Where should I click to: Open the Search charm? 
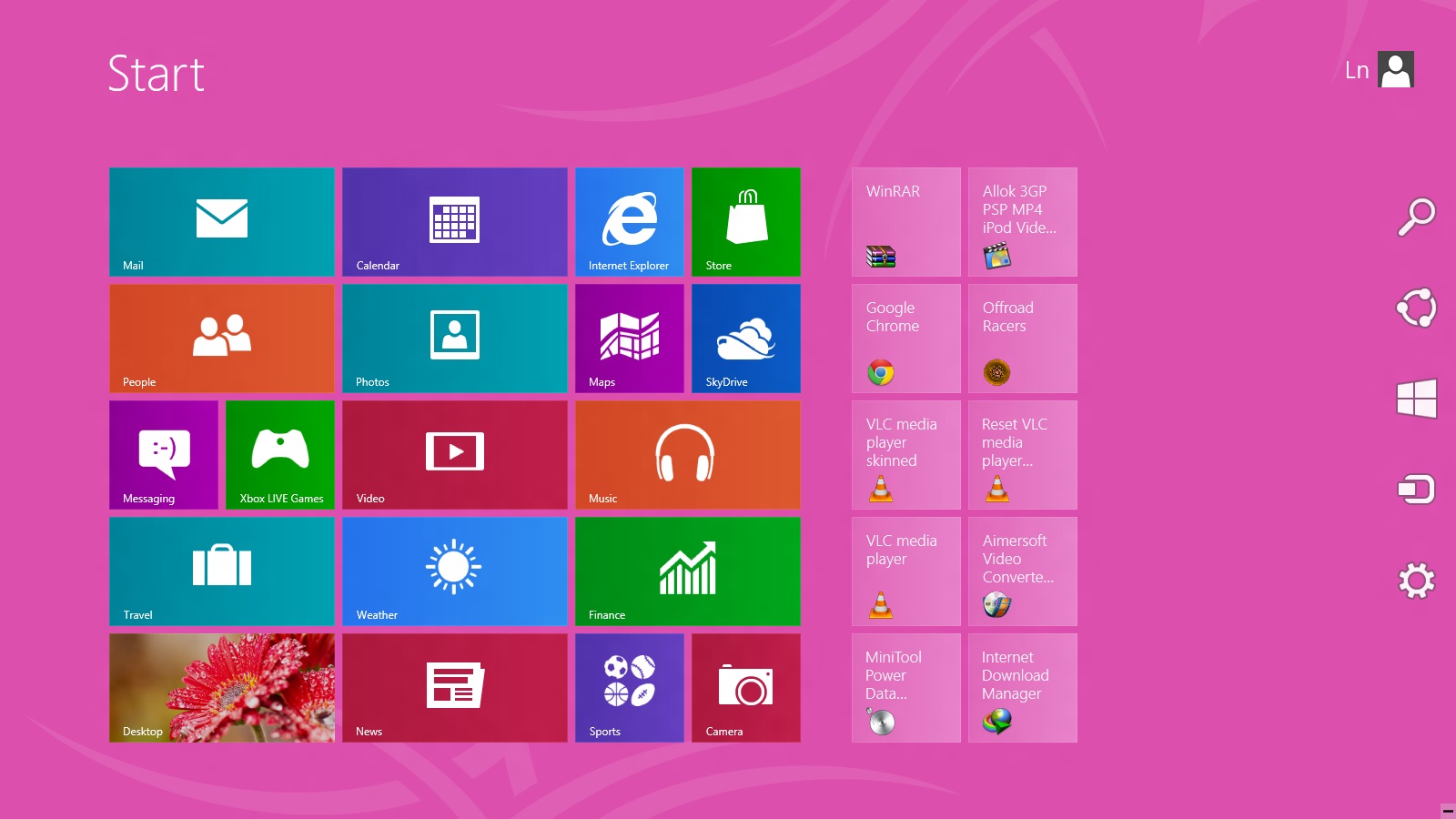1417,217
